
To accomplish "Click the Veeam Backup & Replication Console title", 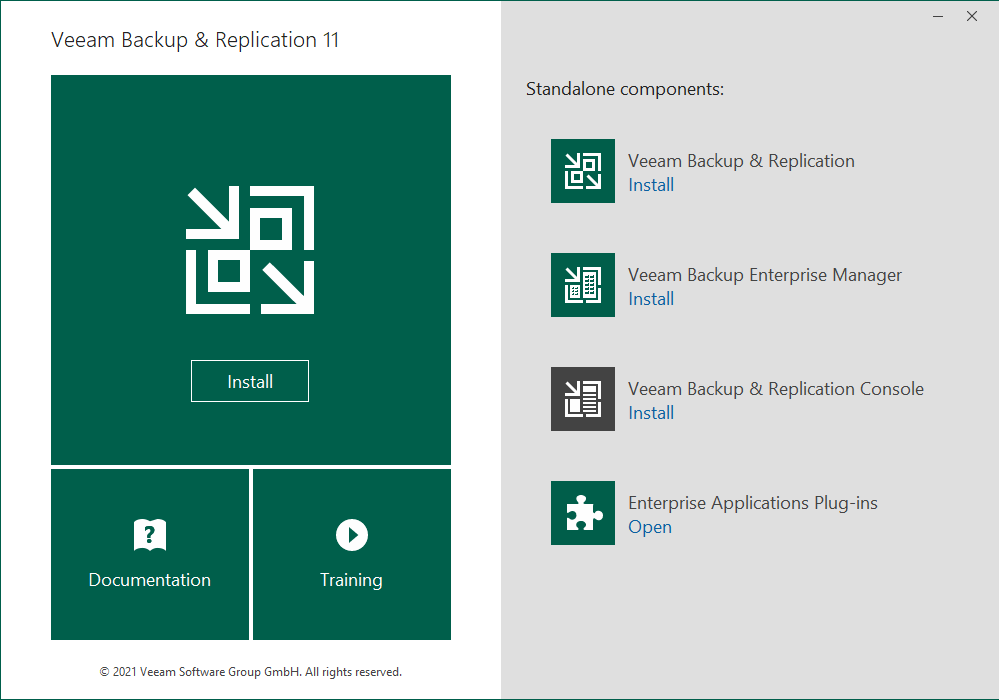I will 776,389.
